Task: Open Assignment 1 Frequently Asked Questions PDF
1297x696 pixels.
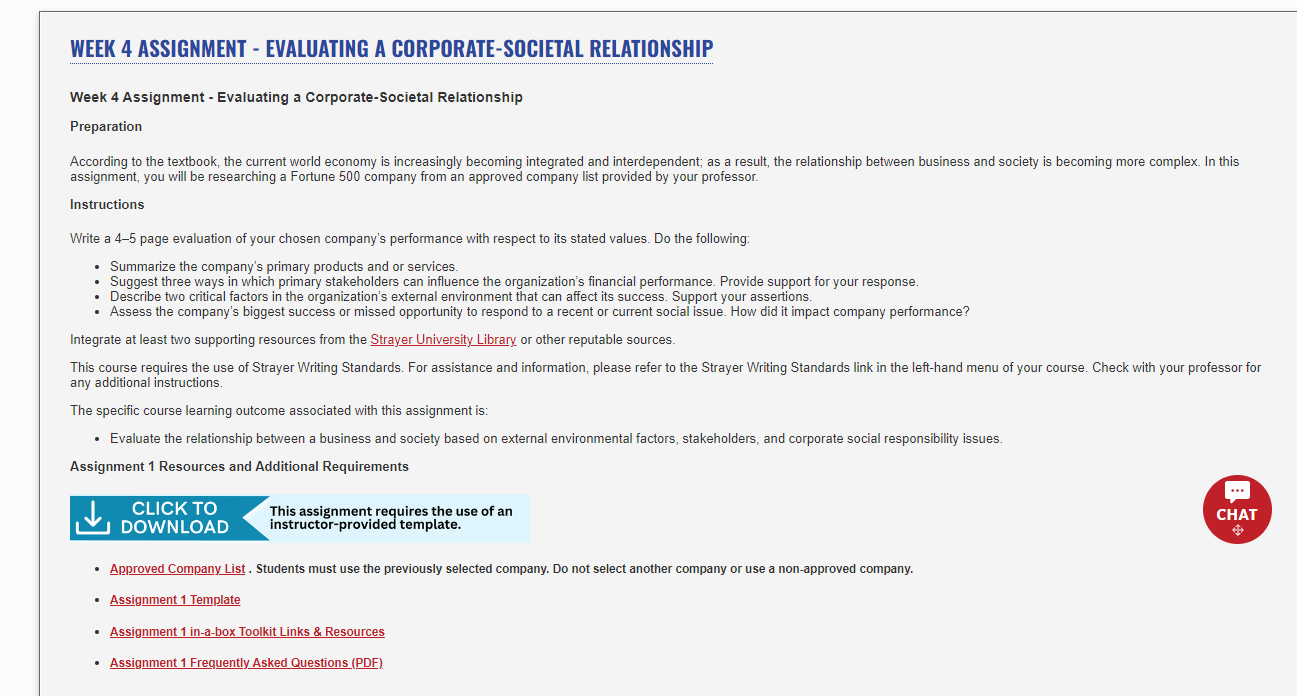Action: [x=246, y=663]
